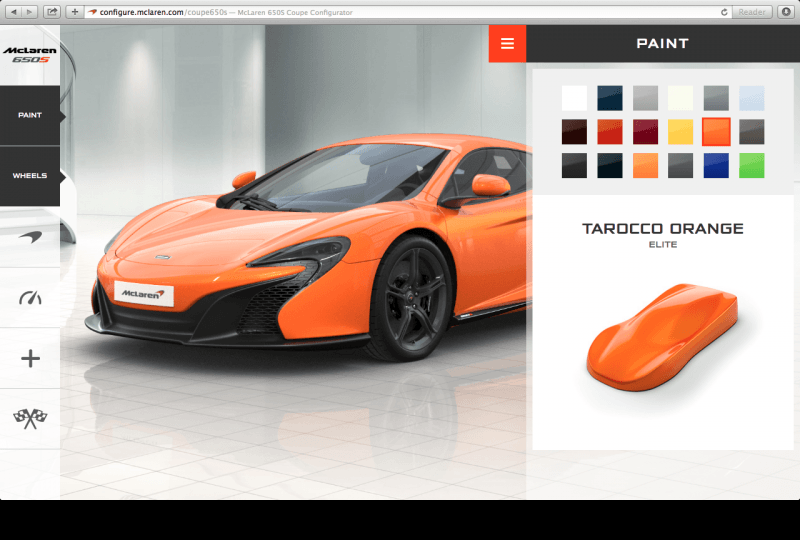Click the McLaren 650S logo
Image resolution: width=800 pixels, height=540 pixels.
click(x=30, y=55)
